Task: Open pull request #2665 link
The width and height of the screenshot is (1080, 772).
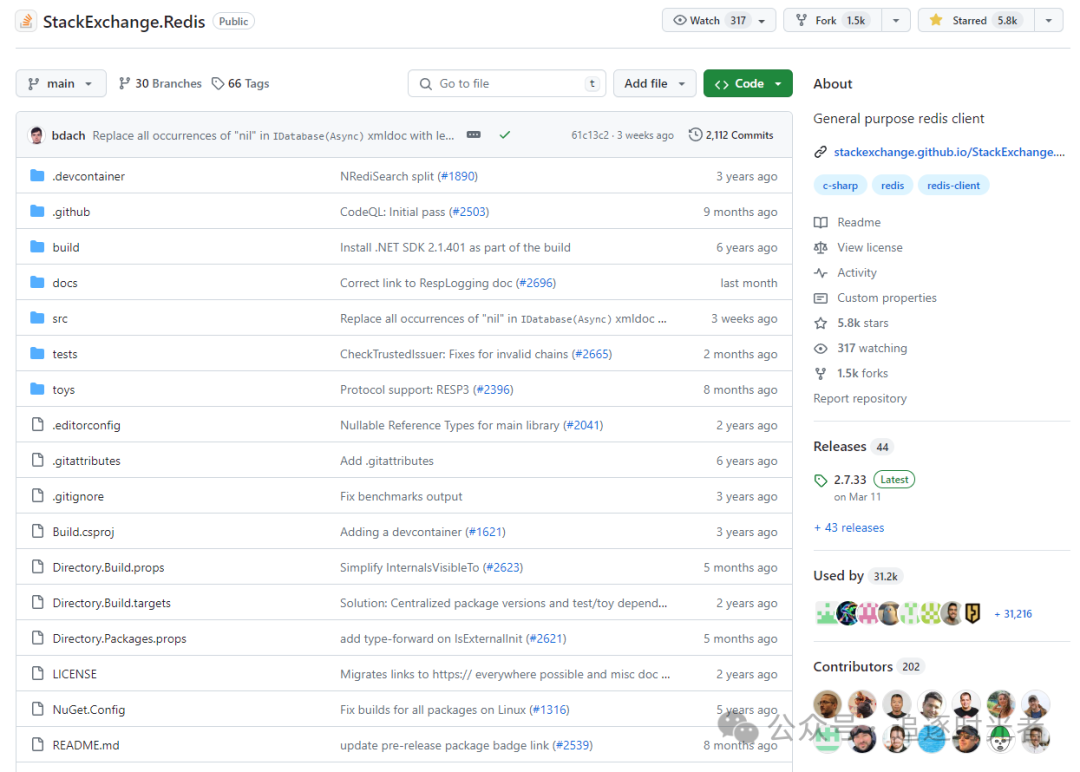Action: tap(592, 354)
